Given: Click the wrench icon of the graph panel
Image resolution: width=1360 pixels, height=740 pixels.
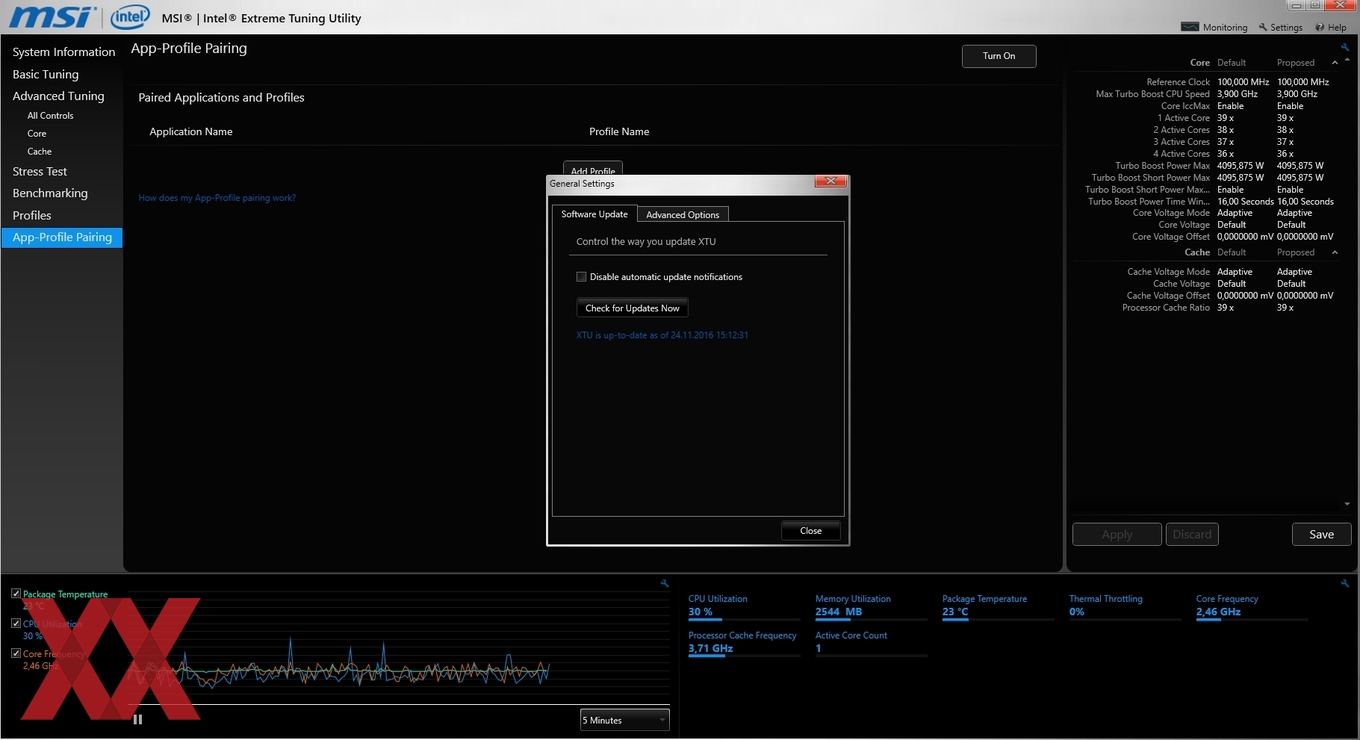Looking at the screenshot, I should tap(665, 583).
